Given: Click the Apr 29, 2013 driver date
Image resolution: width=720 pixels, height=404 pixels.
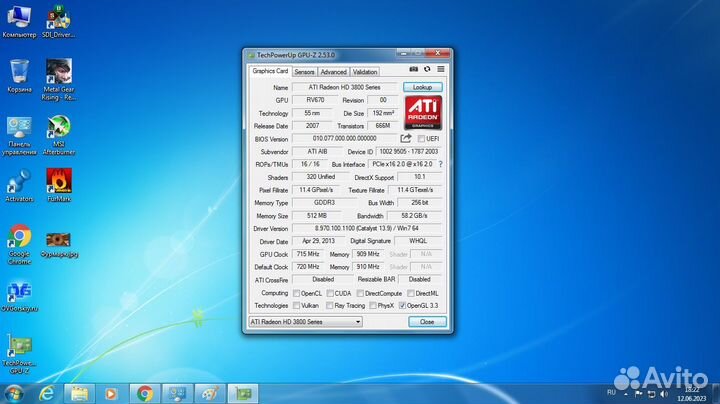Looking at the screenshot, I should (x=318, y=241).
